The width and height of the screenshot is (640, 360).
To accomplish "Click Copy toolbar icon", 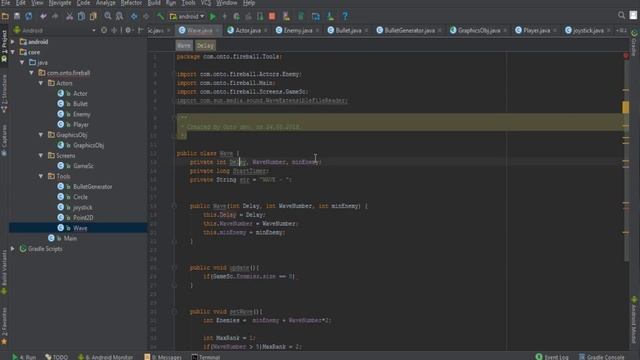I will pyautogui.click(x=81, y=16).
